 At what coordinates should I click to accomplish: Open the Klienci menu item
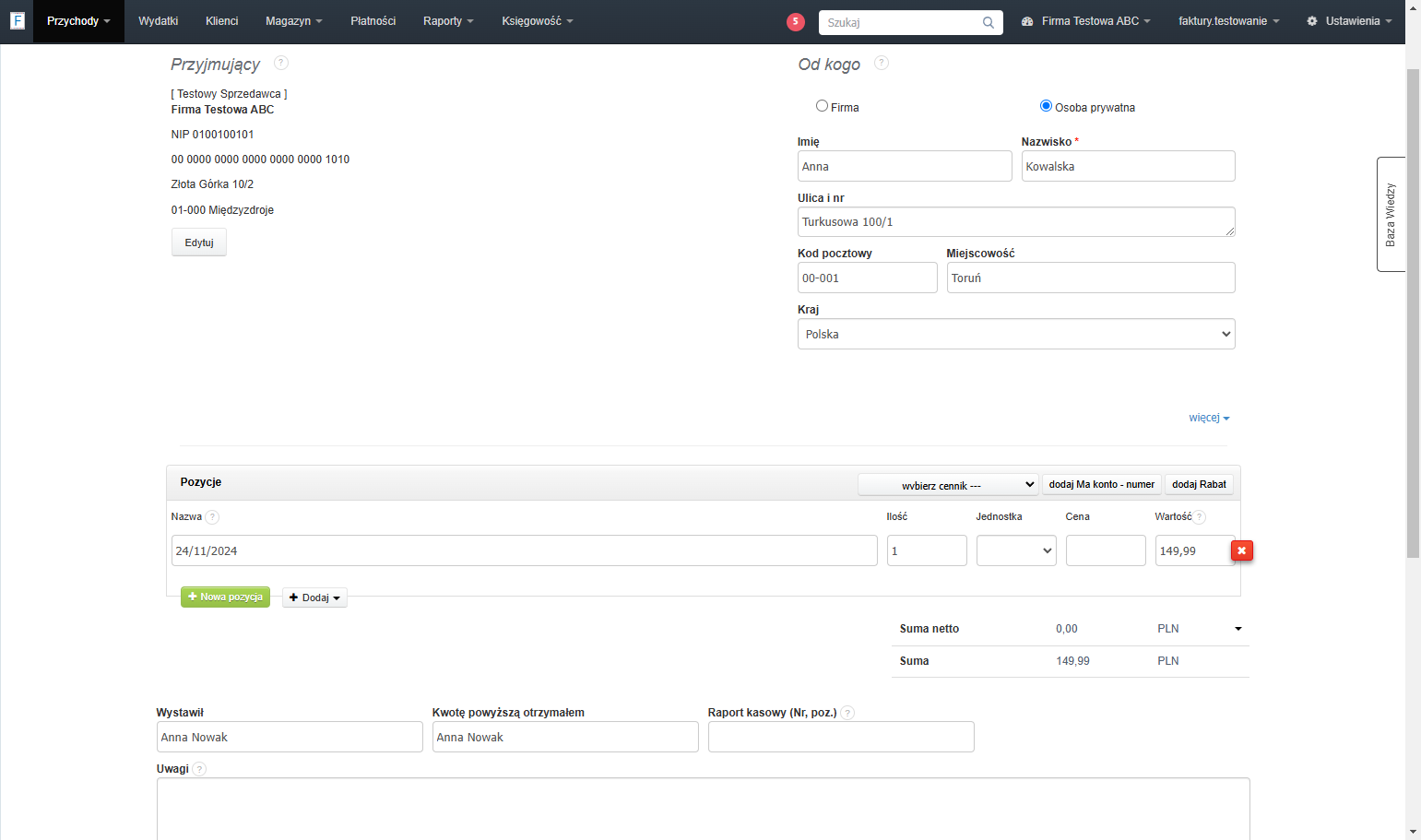(x=222, y=21)
